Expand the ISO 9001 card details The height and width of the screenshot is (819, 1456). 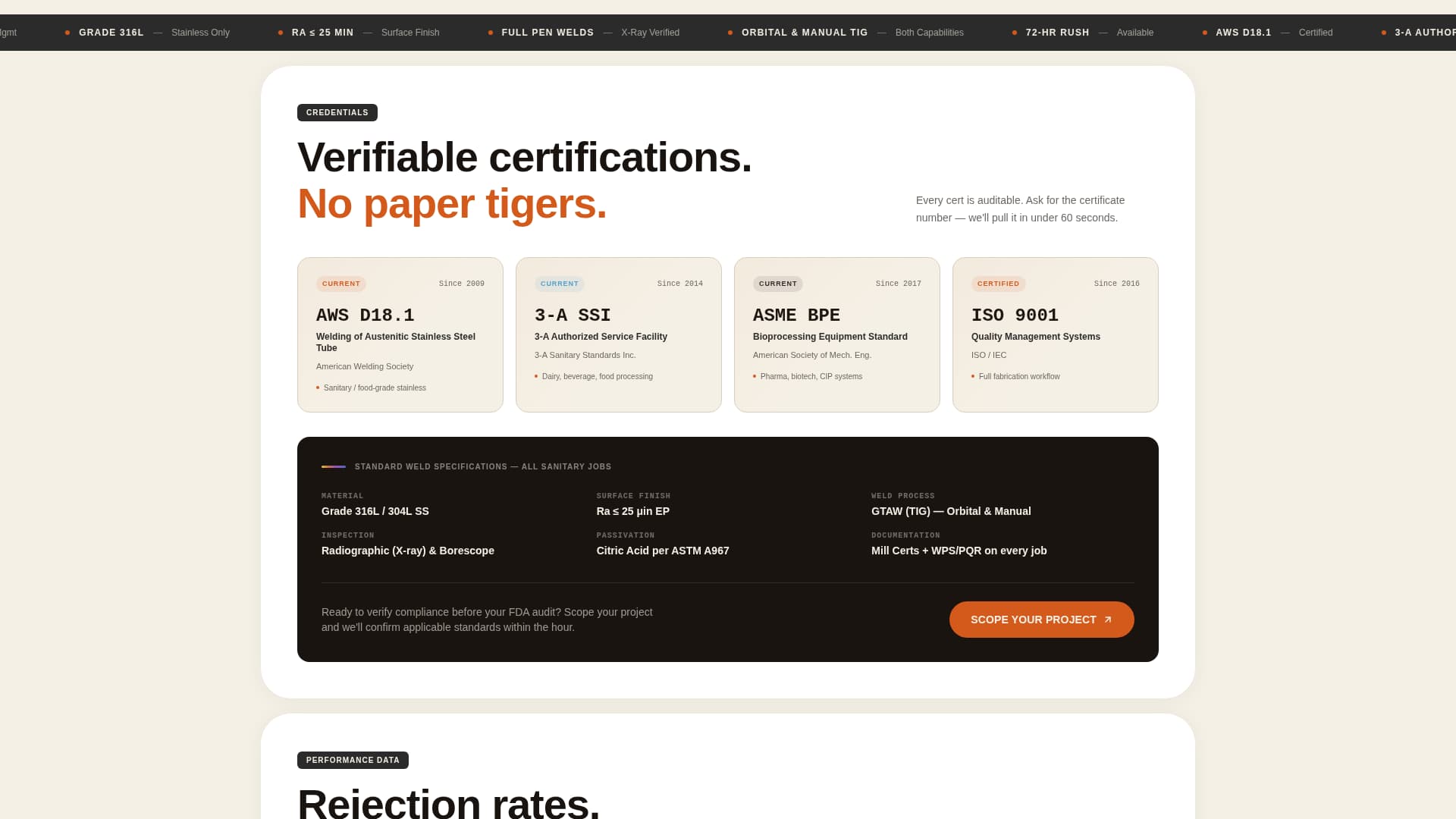pos(1055,335)
